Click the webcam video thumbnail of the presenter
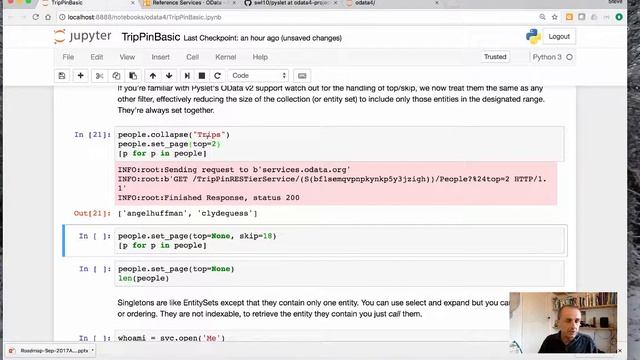 pyautogui.click(x=563, y=322)
